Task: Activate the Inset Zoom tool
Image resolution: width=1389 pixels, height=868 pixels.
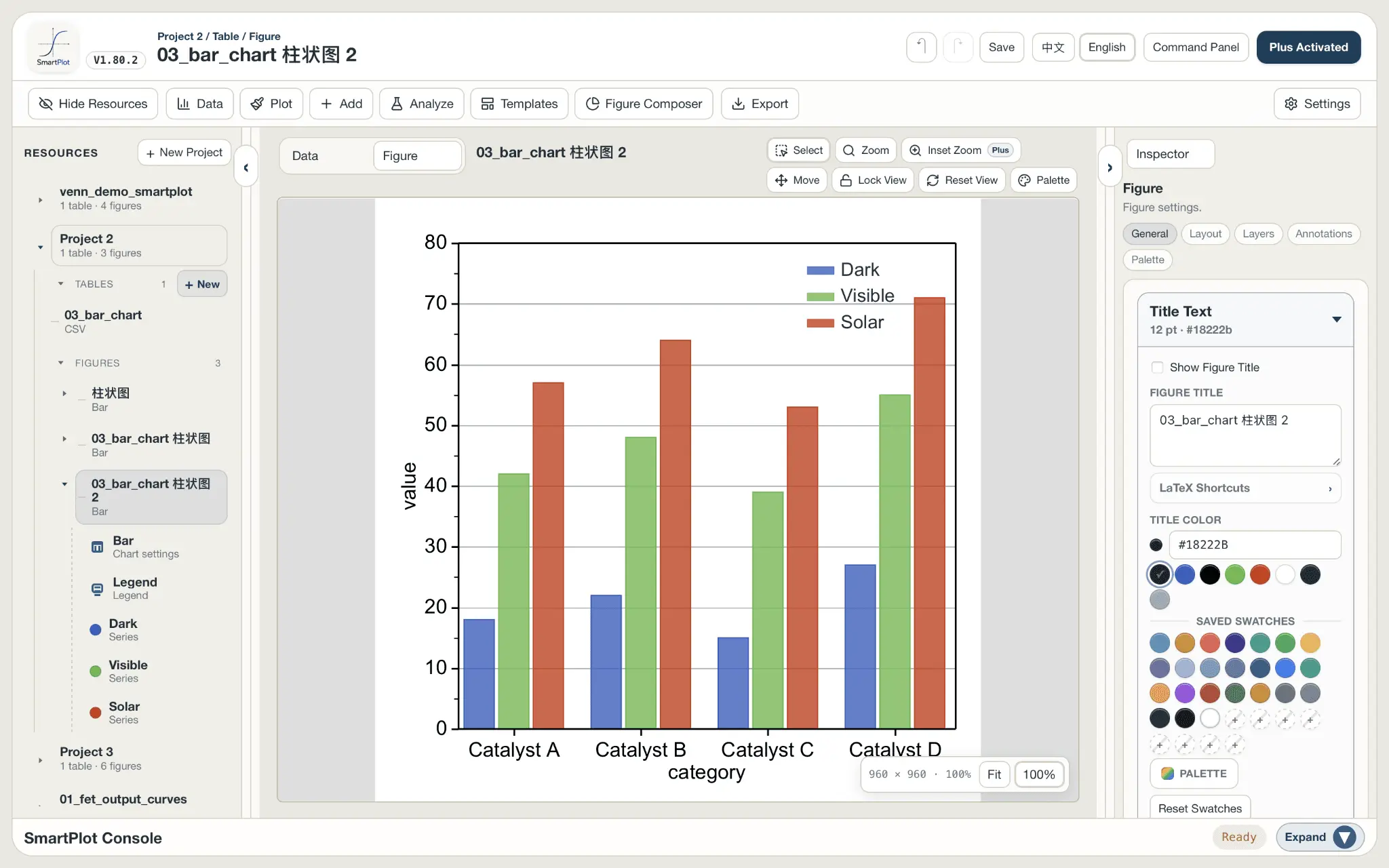Action: pos(961,150)
